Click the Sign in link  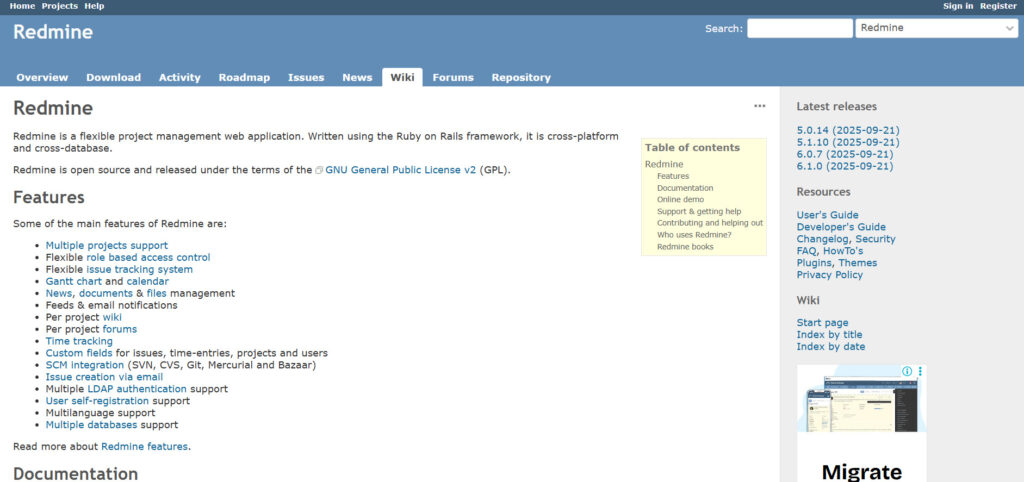coord(958,6)
